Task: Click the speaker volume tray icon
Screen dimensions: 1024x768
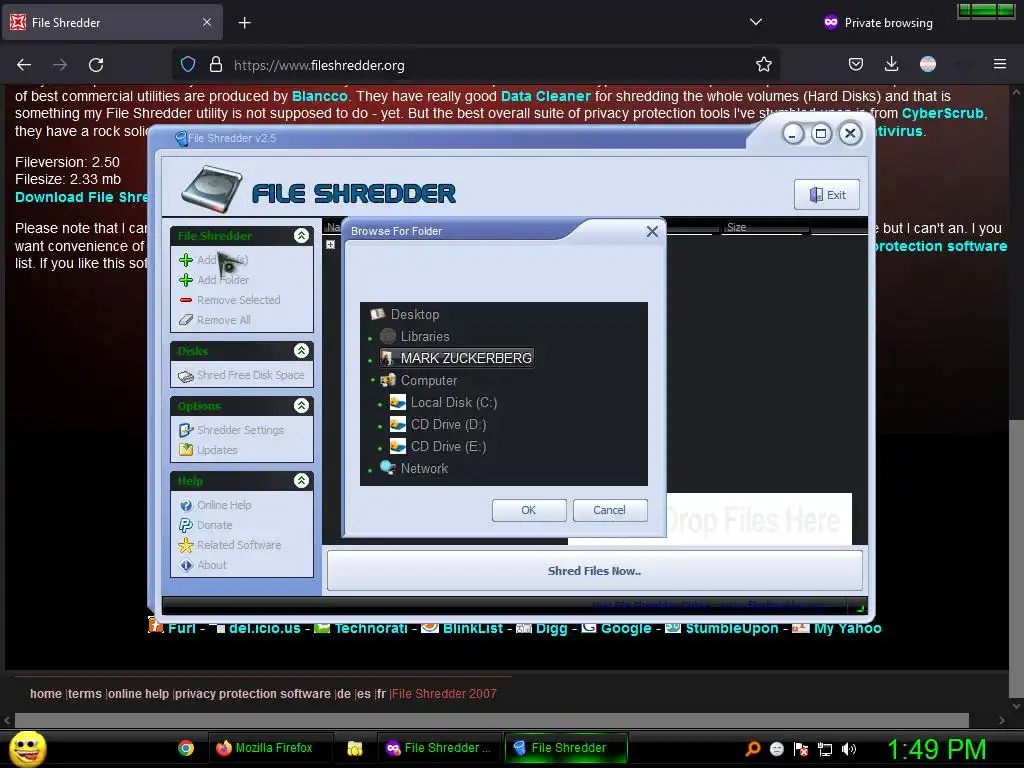Action: [x=849, y=749]
